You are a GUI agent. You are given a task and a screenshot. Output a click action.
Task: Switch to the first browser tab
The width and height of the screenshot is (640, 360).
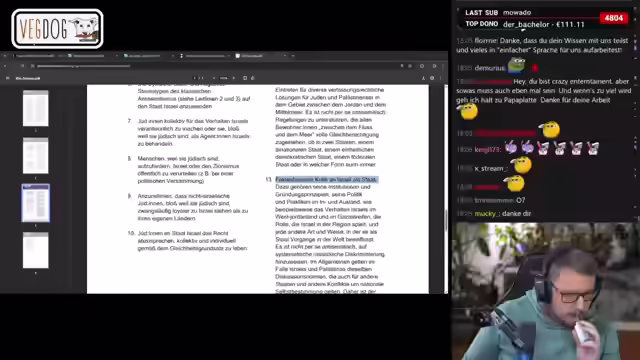coord(35,56)
